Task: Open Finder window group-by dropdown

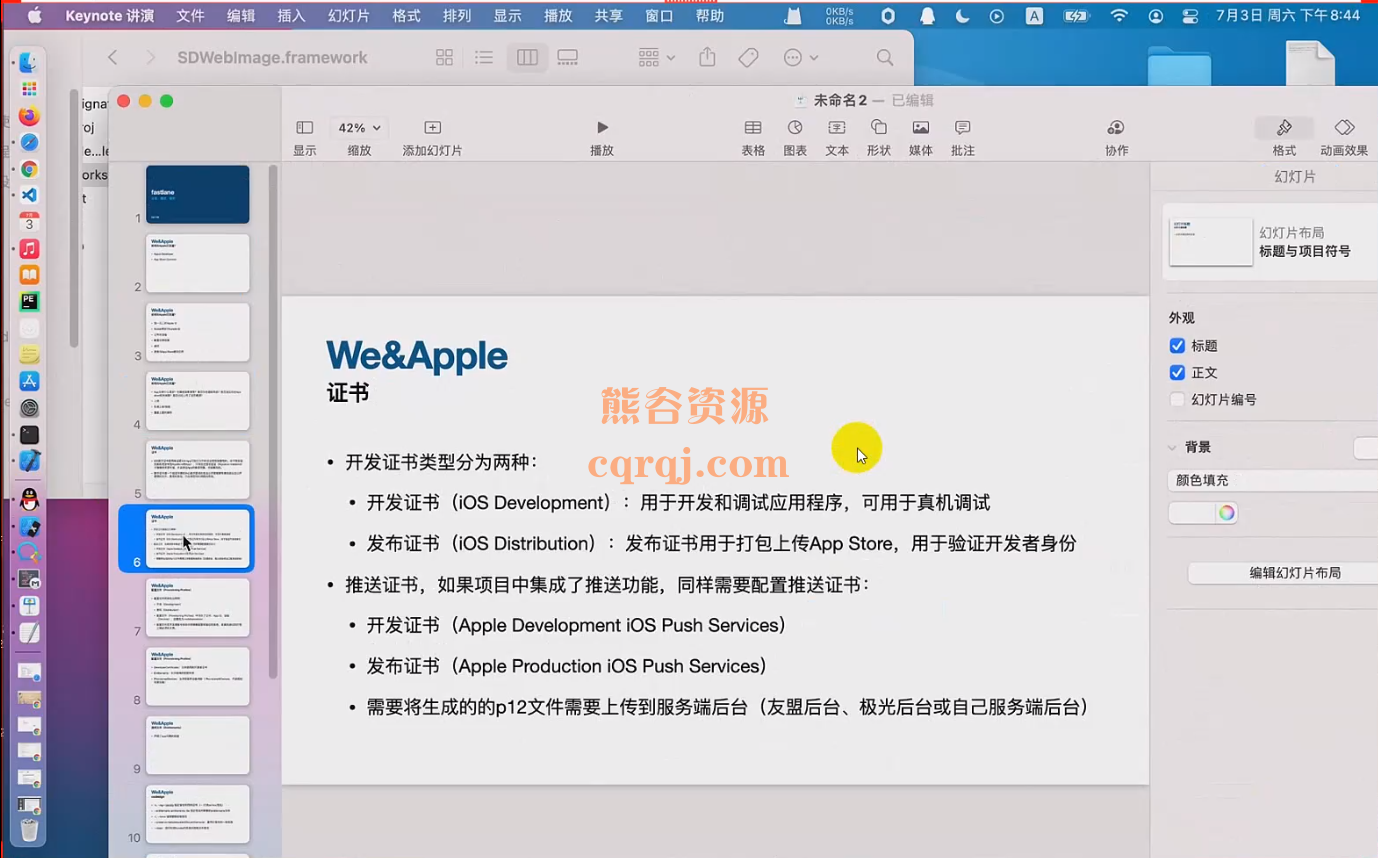Action: coord(656,58)
